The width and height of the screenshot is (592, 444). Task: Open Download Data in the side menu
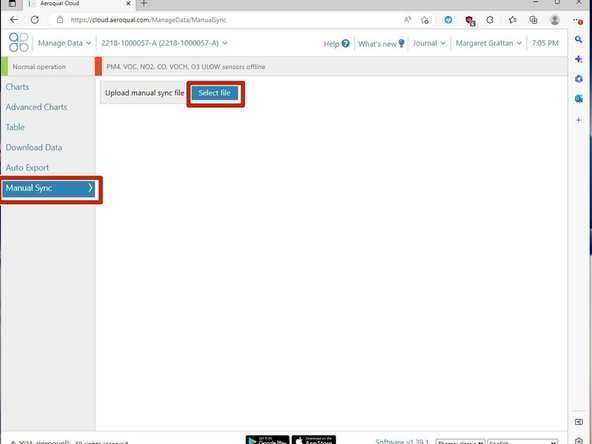click(34, 147)
